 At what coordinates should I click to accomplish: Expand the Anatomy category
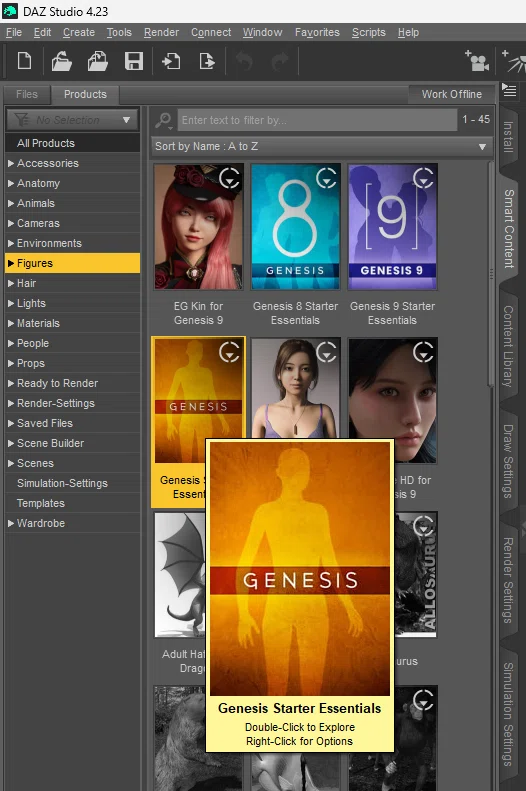[11, 183]
